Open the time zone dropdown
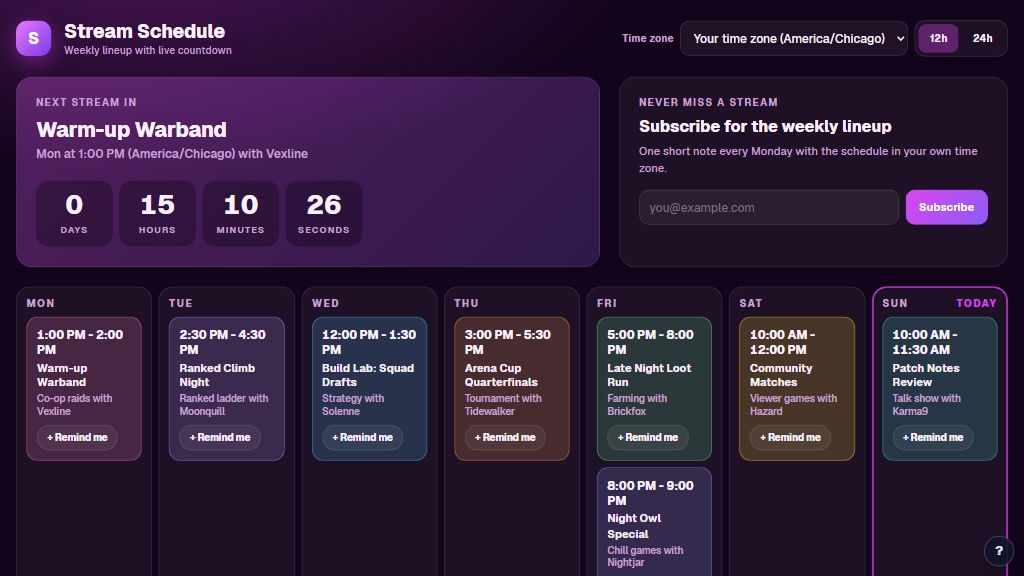This screenshot has width=1024, height=576. pos(793,39)
